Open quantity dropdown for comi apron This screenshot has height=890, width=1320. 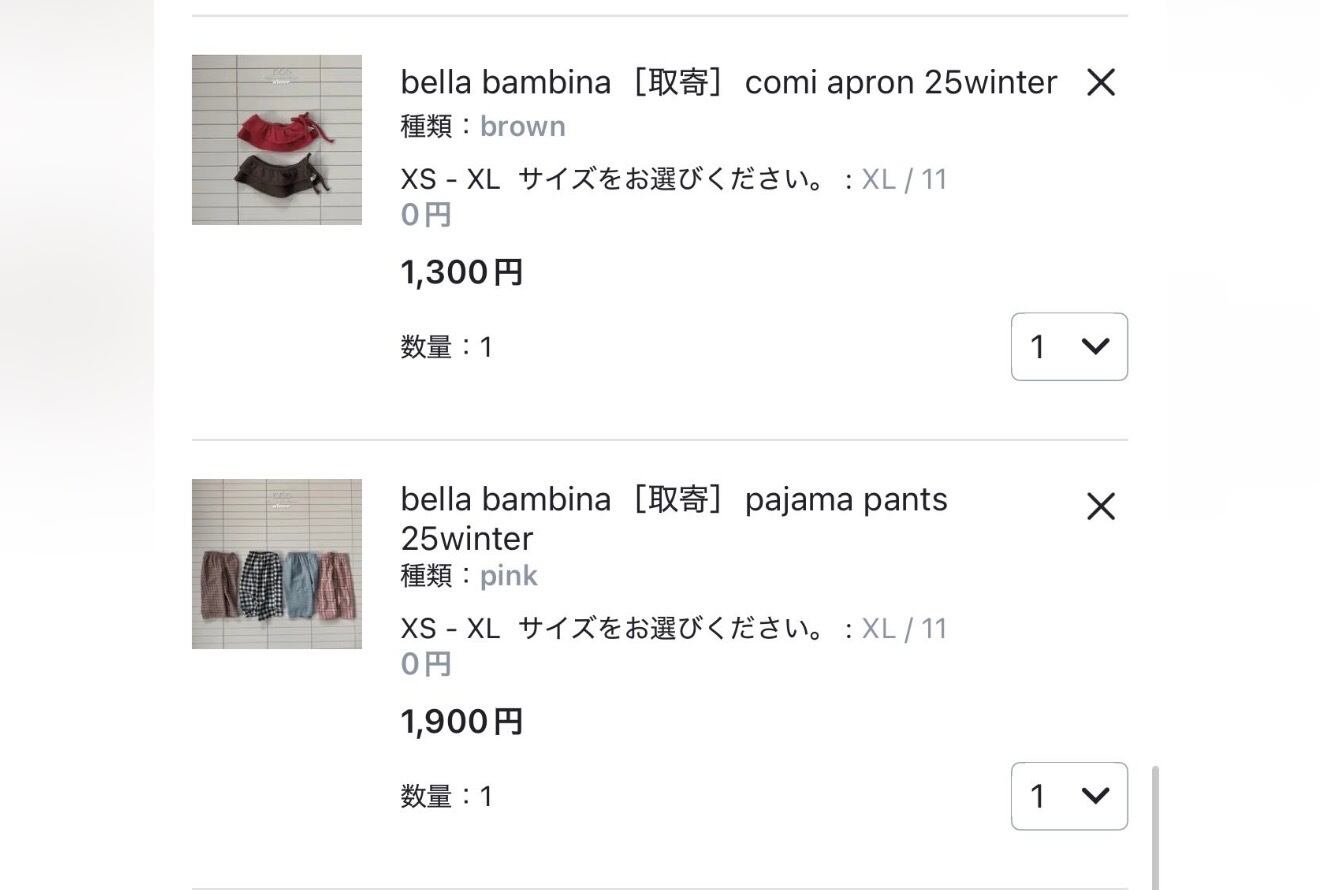[x=1069, y=347]
